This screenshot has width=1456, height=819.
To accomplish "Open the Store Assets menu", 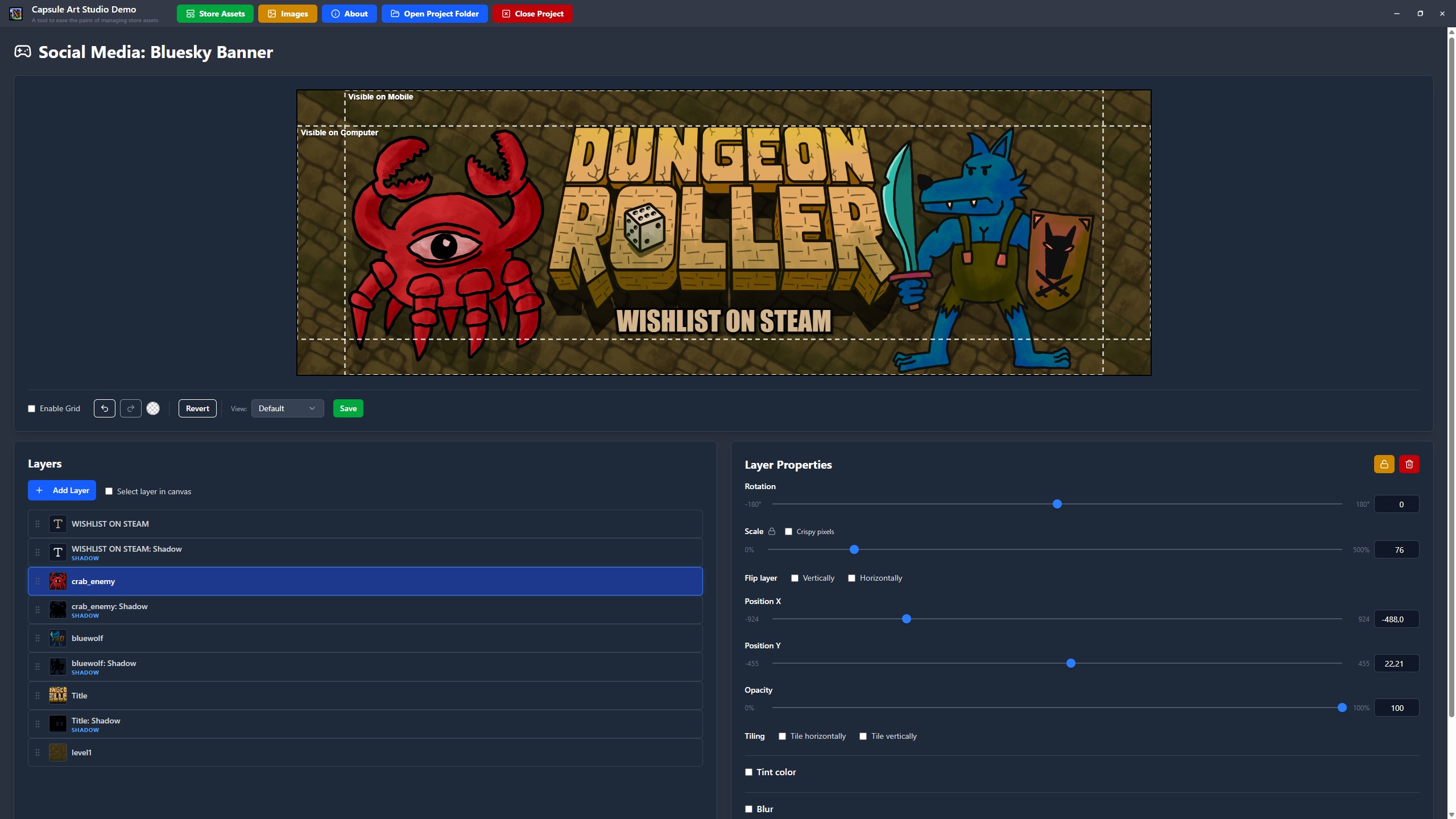I will coord(215,14).
